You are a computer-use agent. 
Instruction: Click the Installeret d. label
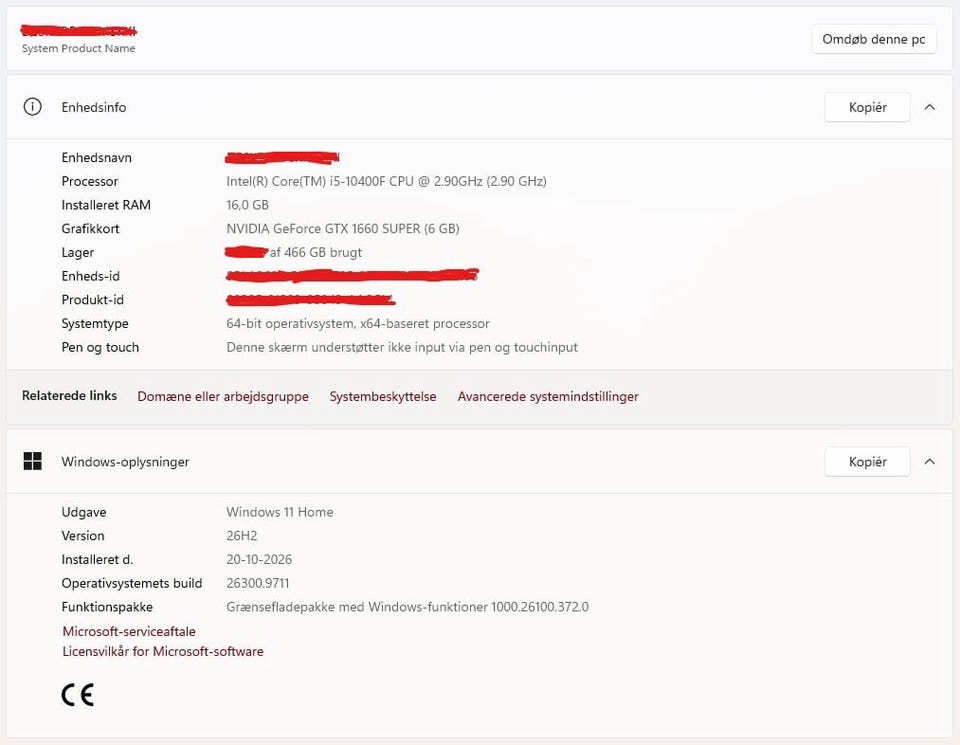97,560
